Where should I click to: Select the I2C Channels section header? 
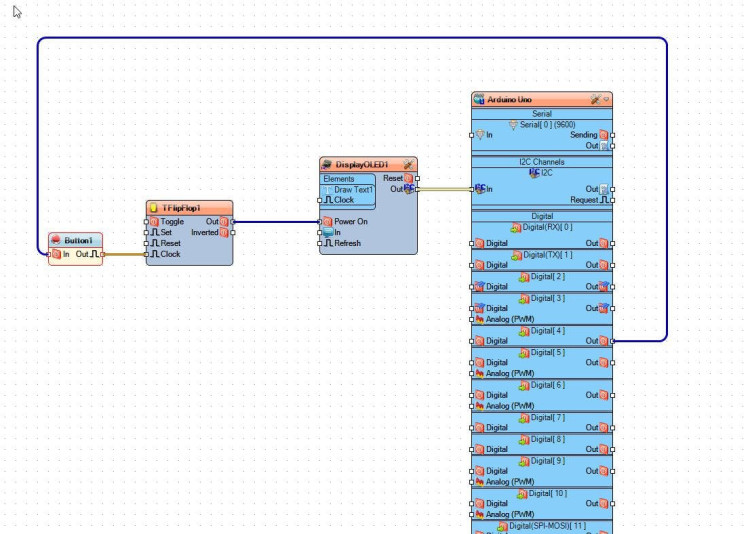[x=542, y=162]
